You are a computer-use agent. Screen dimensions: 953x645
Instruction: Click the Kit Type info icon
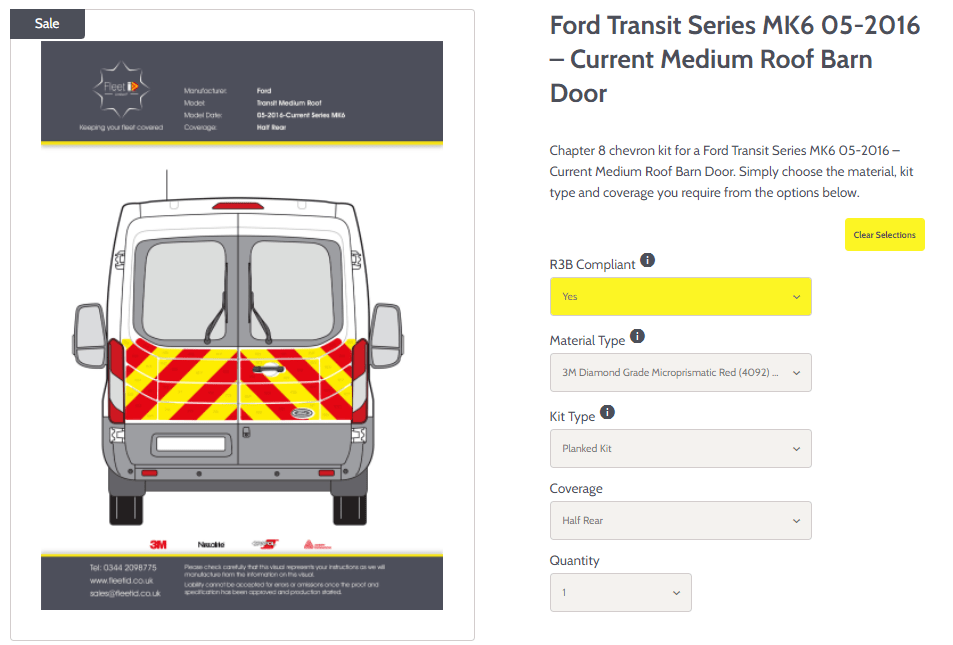point(607,412)
